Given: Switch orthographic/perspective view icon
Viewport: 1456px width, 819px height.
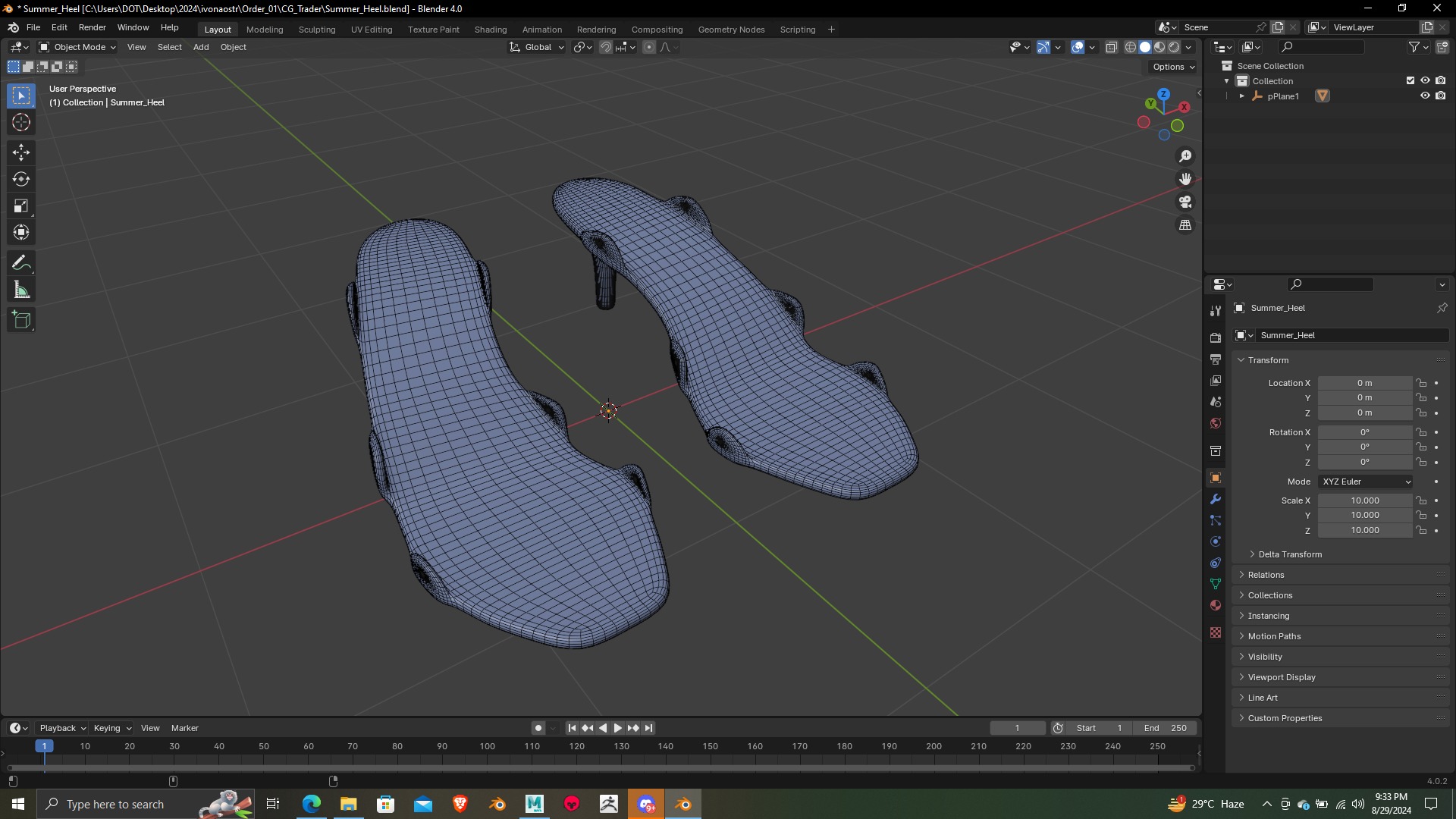Looking at the screenshot, I should coord(1185,225).
